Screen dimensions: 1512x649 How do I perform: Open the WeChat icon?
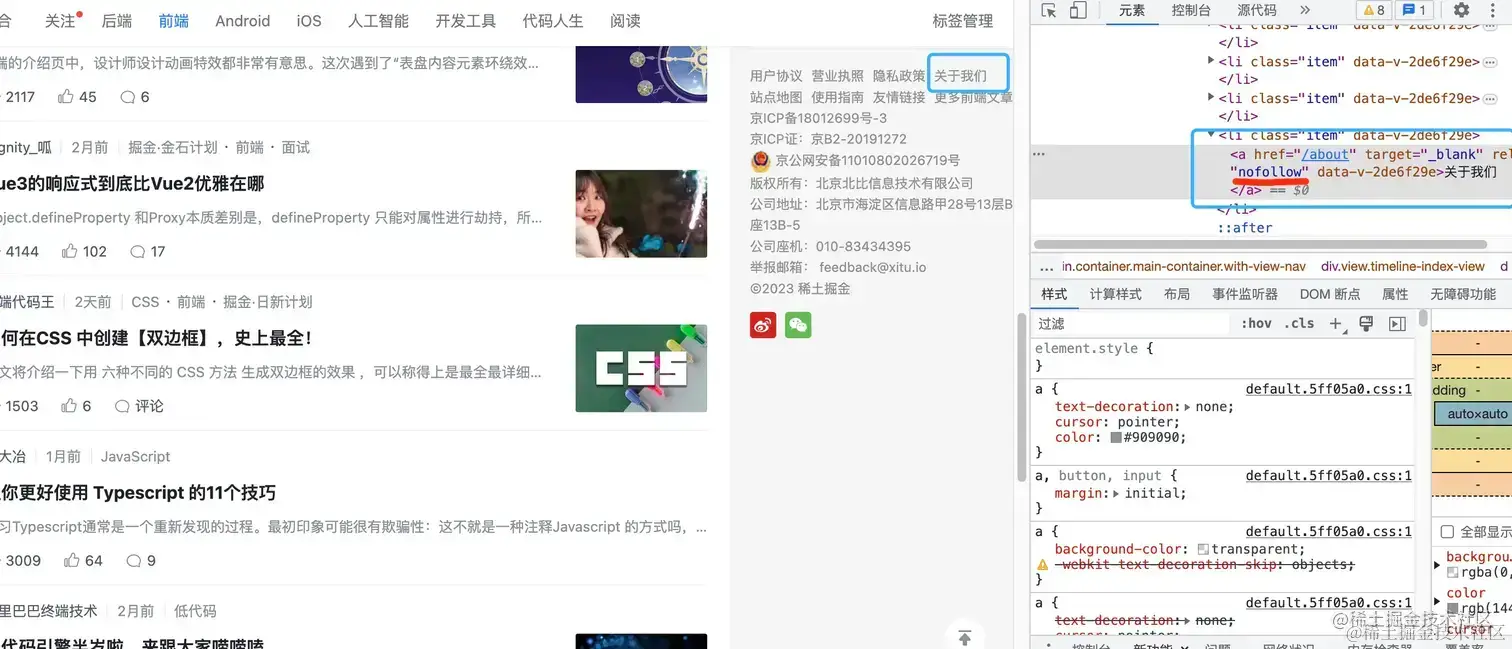point(798,325)
